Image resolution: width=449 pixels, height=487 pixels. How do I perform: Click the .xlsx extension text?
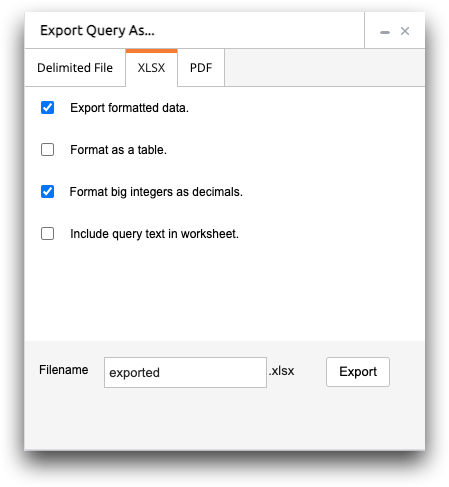click(282, 371)
